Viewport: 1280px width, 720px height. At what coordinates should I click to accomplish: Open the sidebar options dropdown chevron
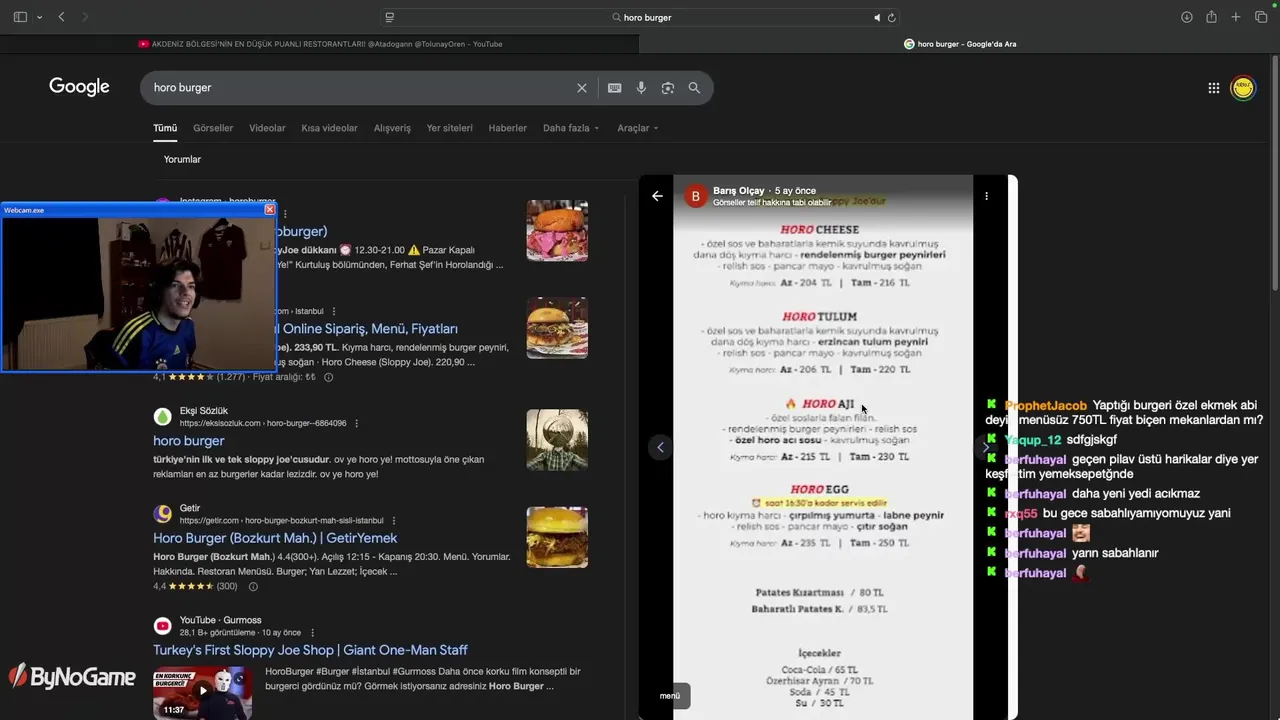pyautogui.click(x=39, y=17)
